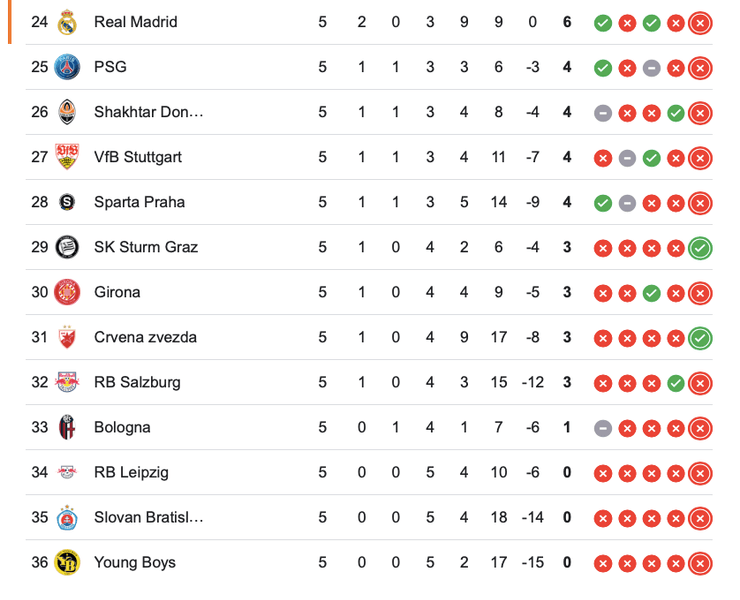Click Crvena zvezda's latest win form icon

[x=700, y=337]
